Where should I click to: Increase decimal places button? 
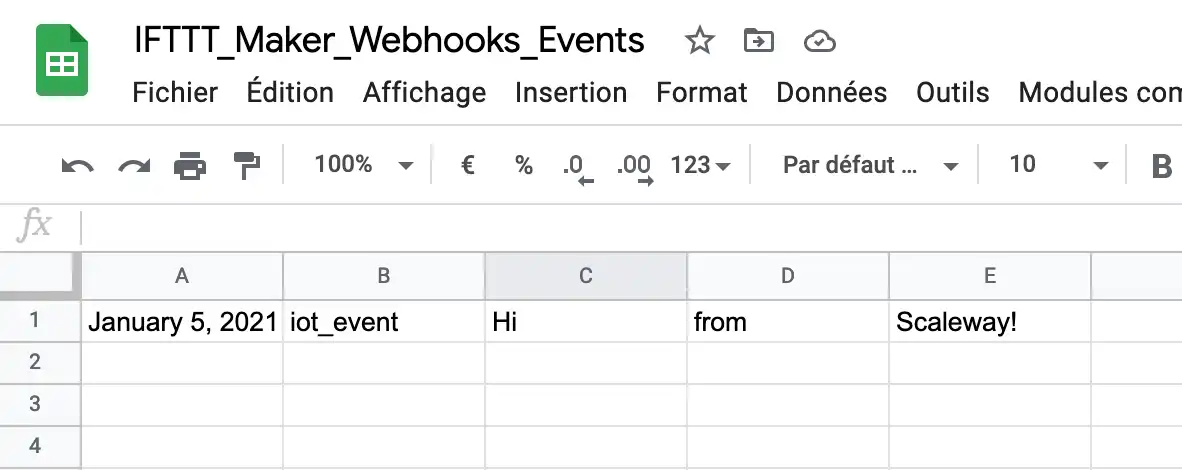[x=634, y=167]
